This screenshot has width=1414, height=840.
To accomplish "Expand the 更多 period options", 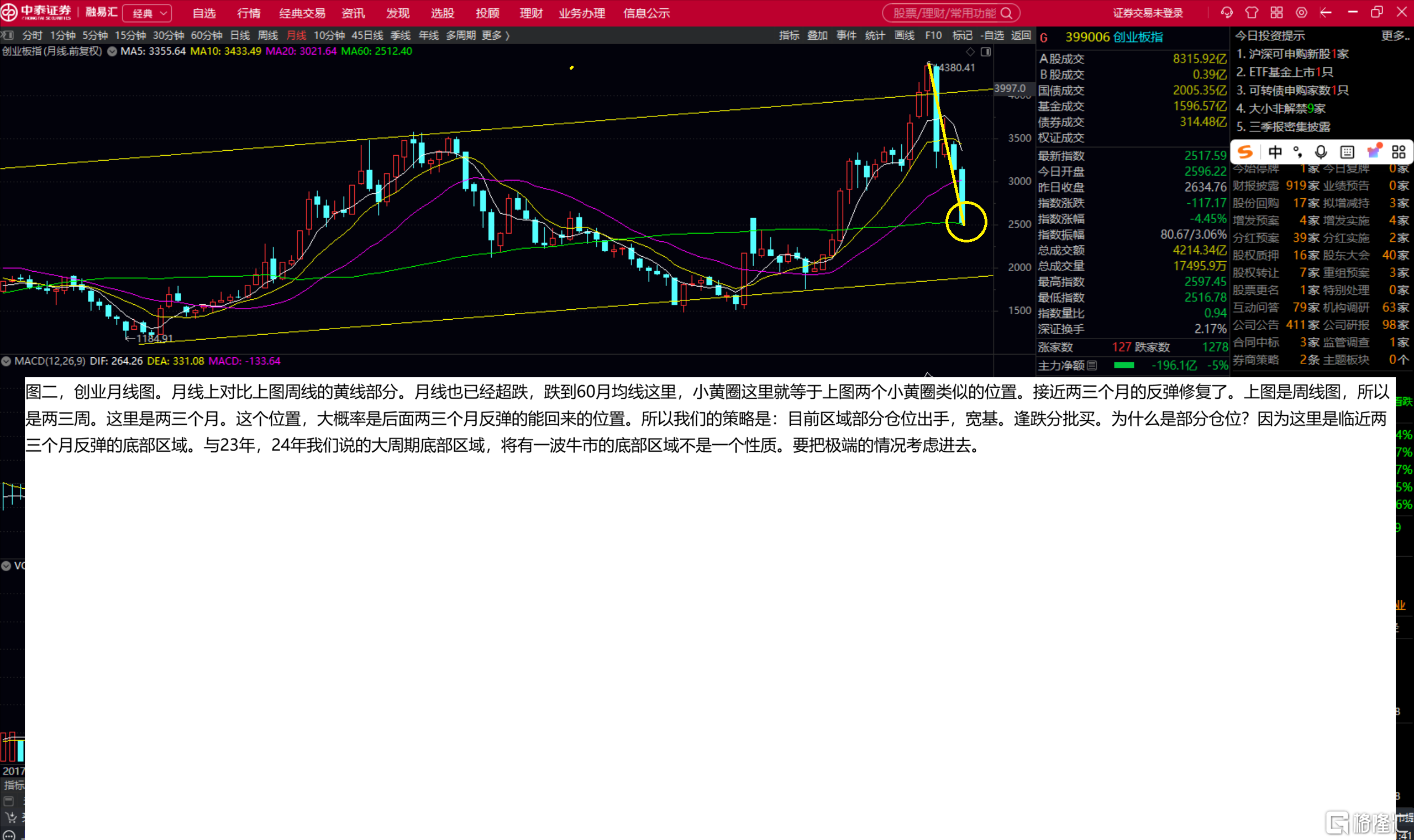I will pyautogui.click(x=496, y=35).
